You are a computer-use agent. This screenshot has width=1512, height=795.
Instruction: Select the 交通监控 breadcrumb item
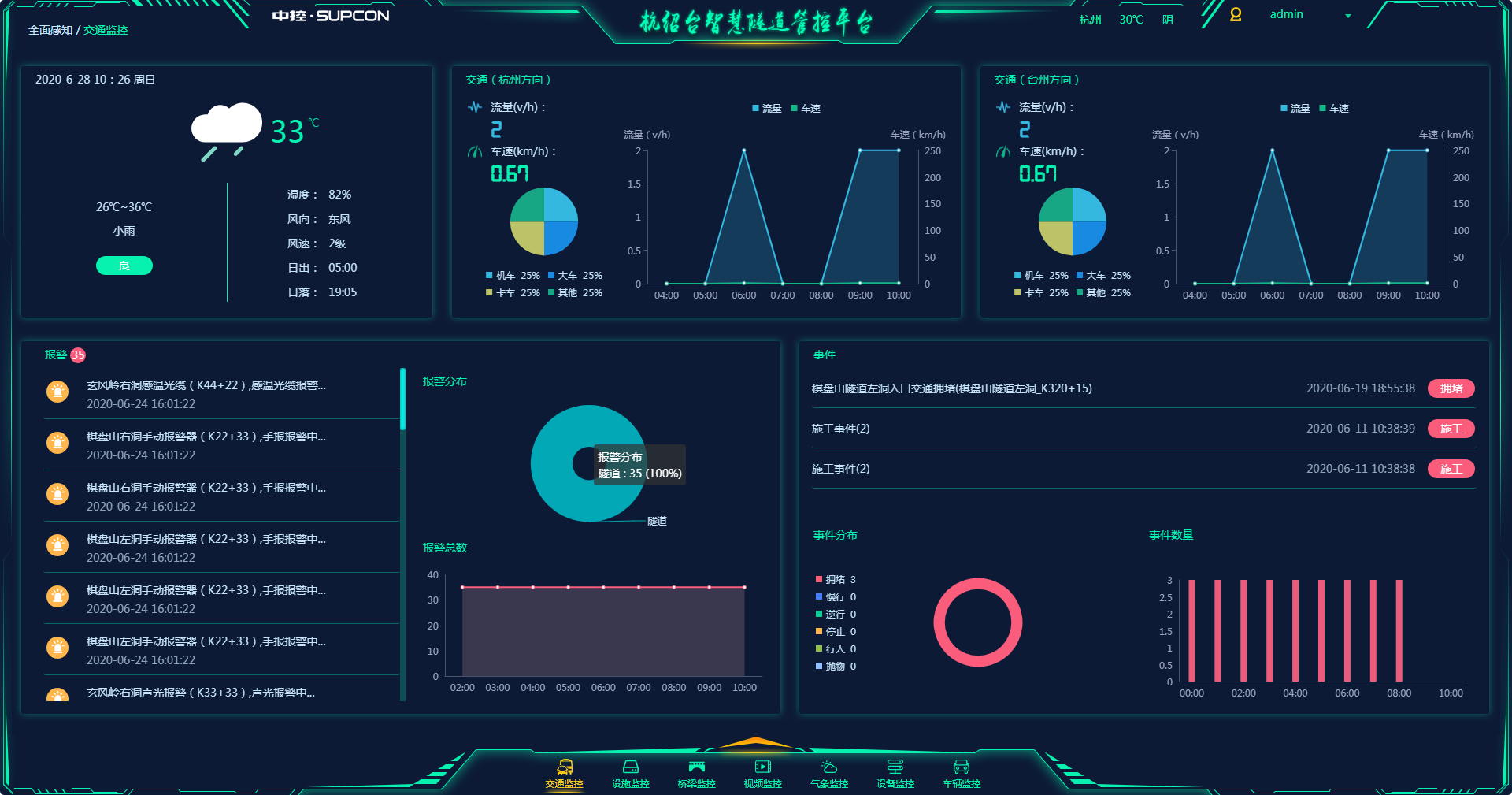tap(106, 30)
